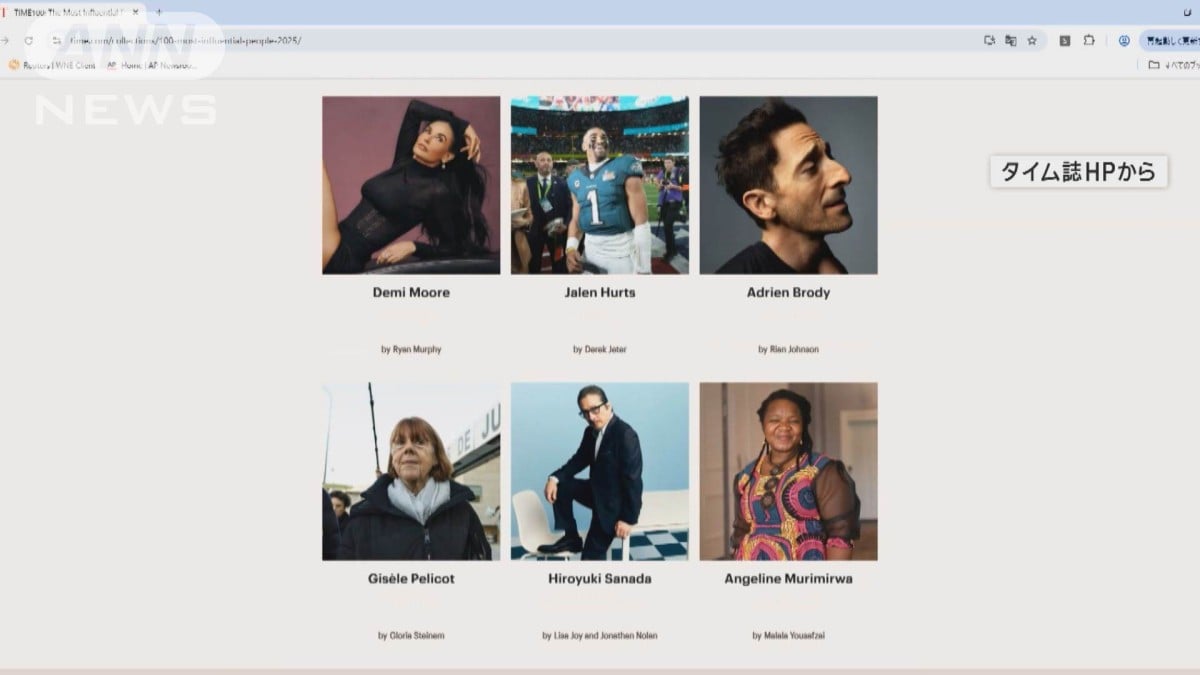
Task: Open the Hiroyuki Sanada photo thumbnail
Action: [599, 471]
